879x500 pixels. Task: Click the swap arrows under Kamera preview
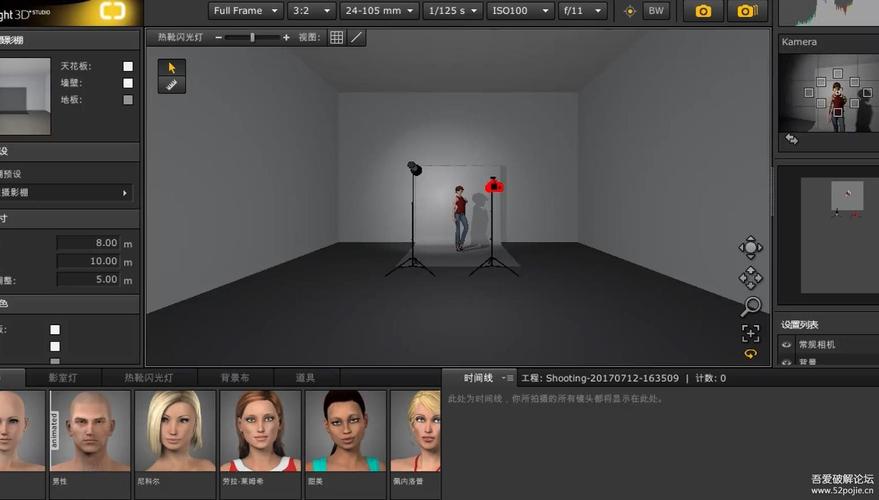(792, 139)
